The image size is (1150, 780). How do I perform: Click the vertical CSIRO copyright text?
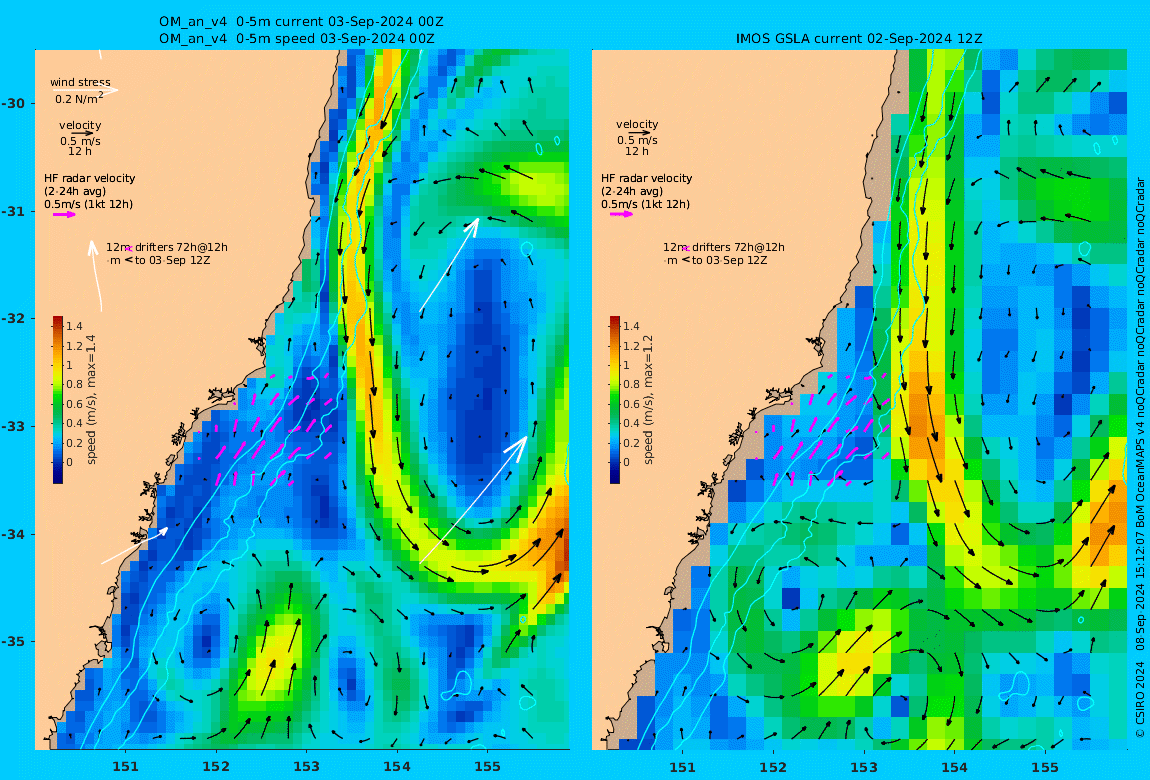click(x=1140, y=457)
